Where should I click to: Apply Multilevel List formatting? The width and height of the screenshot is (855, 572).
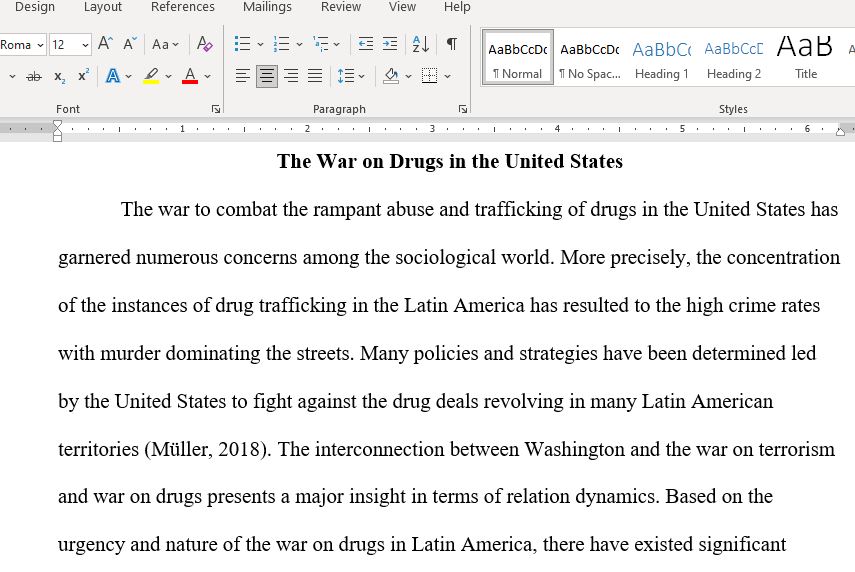[320, 44]
